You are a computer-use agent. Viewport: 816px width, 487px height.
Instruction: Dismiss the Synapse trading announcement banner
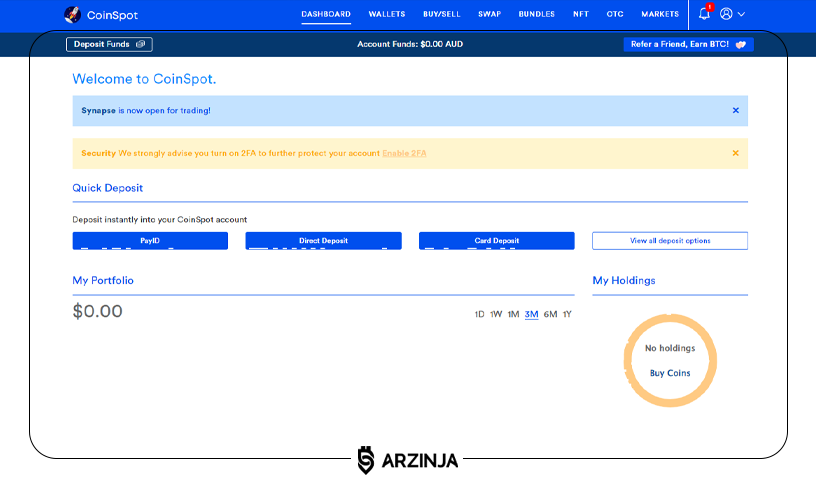[x=735, y=110]
